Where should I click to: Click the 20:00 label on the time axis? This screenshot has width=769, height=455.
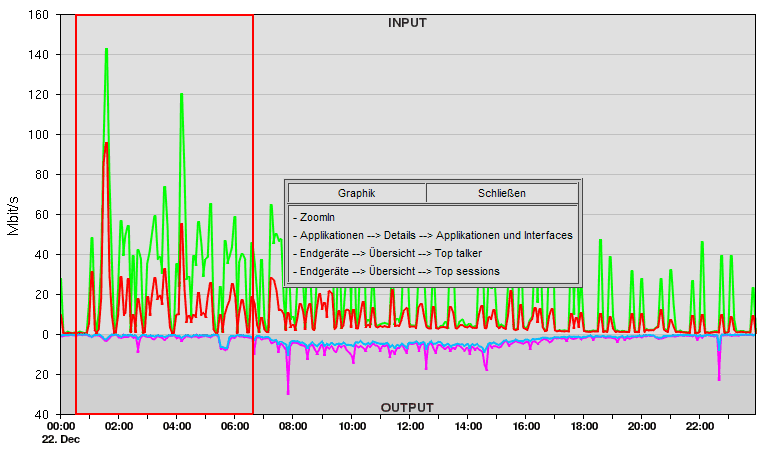click(x=642, y=425)
